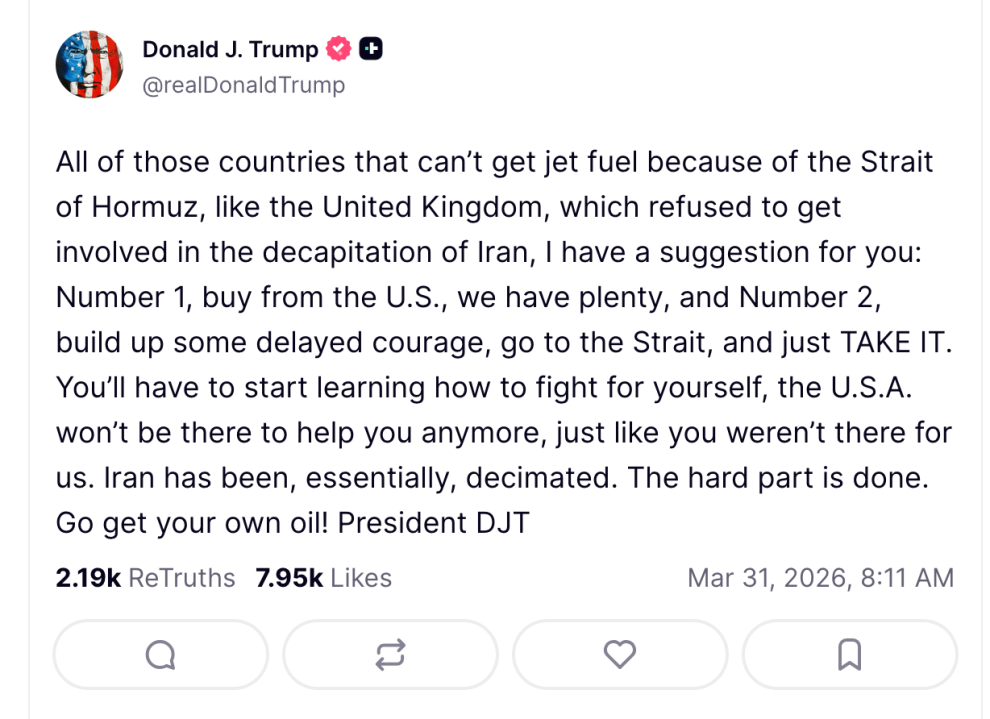Bookmark this post
Viewport: 990px width, 719px height.
(x=849, y=655)
